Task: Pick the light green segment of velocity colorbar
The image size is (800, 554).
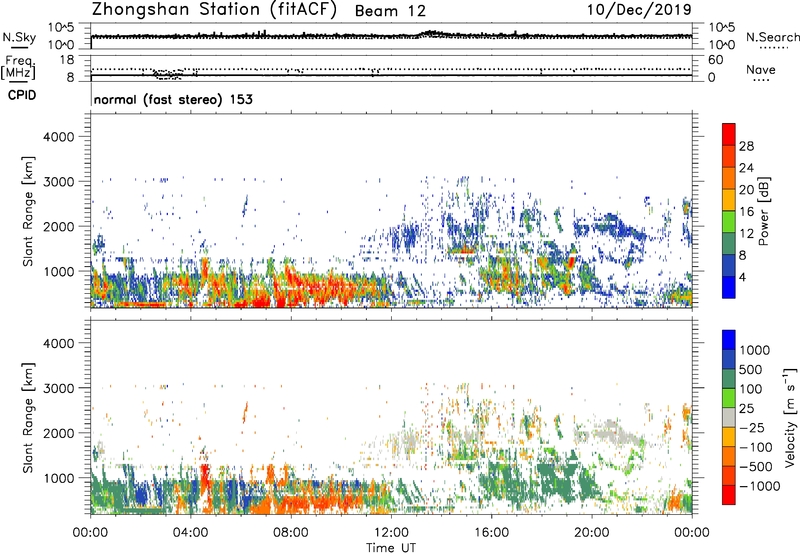Action: (x=729, y=399)
